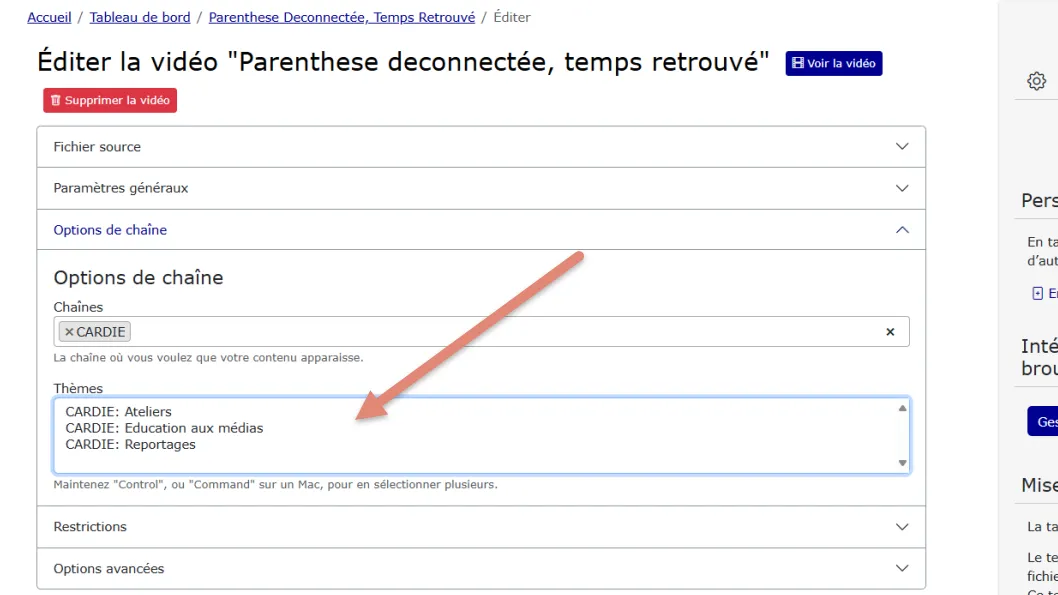Screen dimensions: 1058x595
Task: Select theme CARDIE: Ateliers
Action: tap(118, 412)
